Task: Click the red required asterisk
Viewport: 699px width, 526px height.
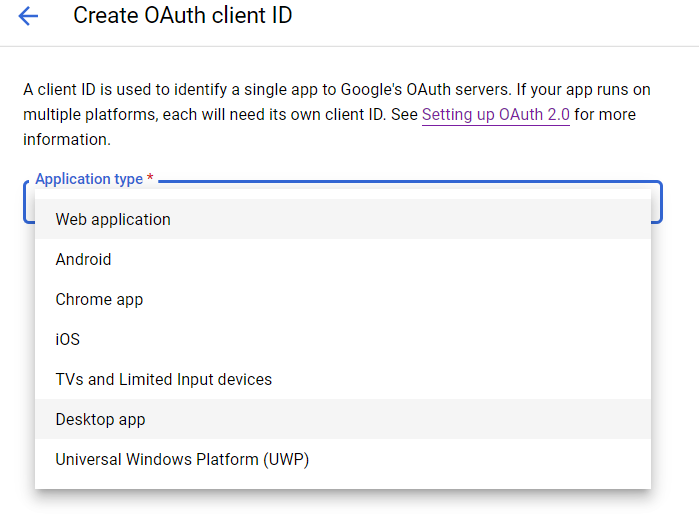Action: click(x=150, y=179)
